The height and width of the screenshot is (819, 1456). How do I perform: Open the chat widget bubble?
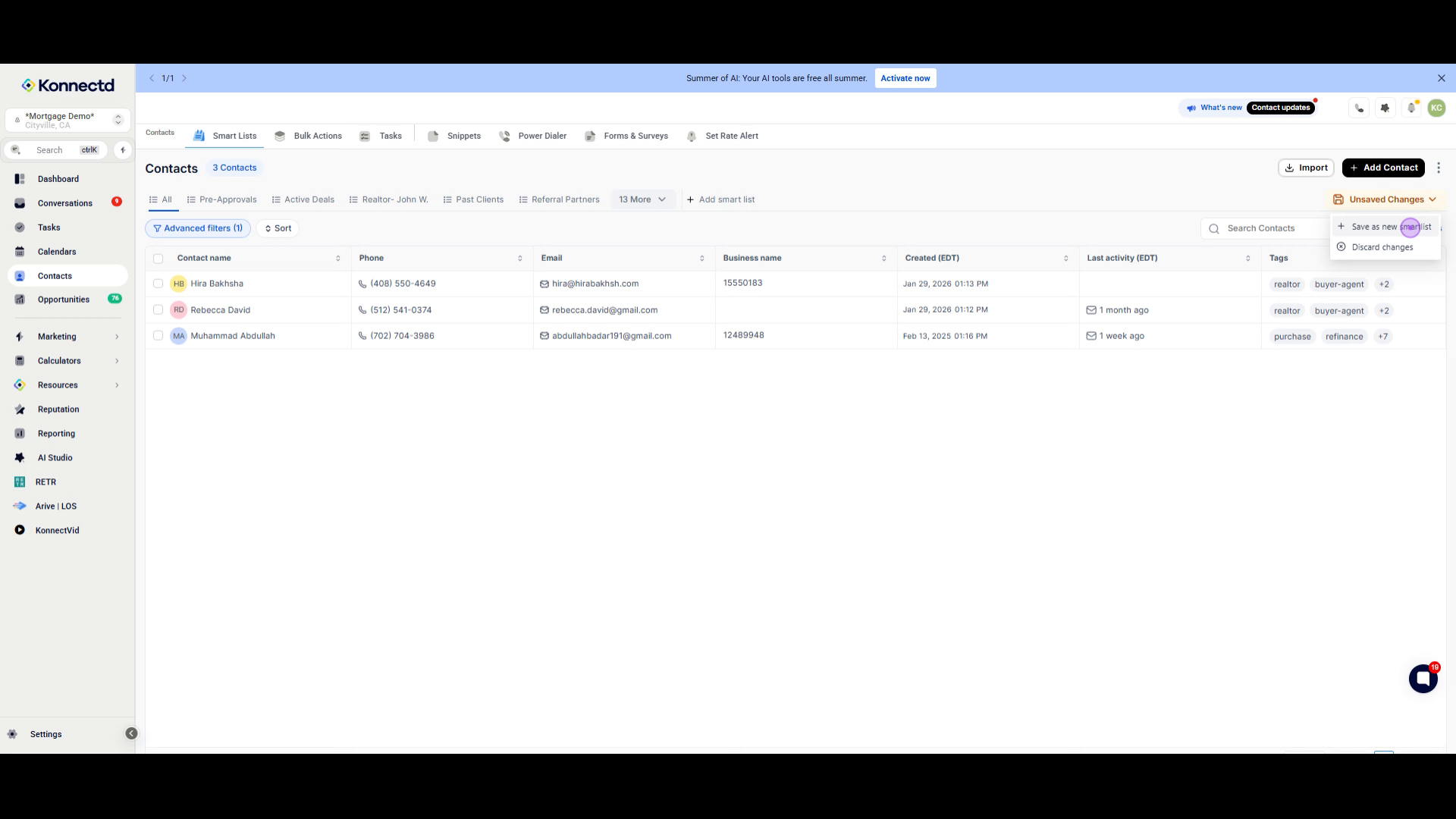(x=1423, y=679)
